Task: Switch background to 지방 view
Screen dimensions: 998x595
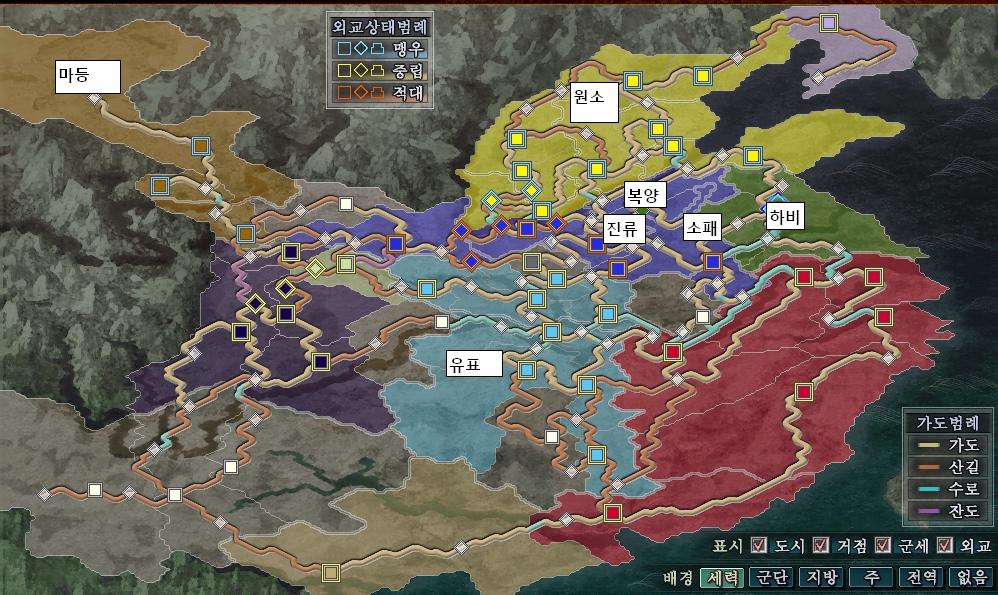Action: click(x=824, y=577)
